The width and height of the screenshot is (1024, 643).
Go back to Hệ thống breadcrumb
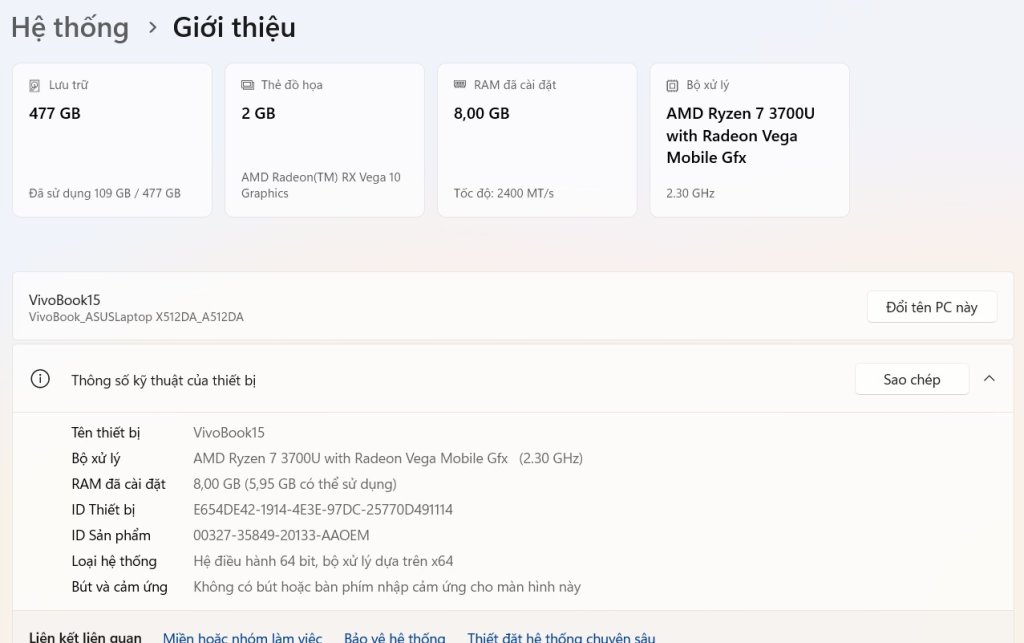point(70,27)
